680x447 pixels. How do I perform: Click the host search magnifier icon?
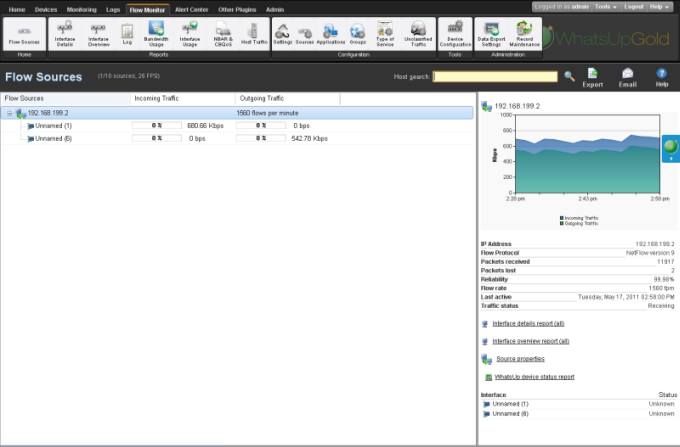pyautogui.click(x=569, y=76)
